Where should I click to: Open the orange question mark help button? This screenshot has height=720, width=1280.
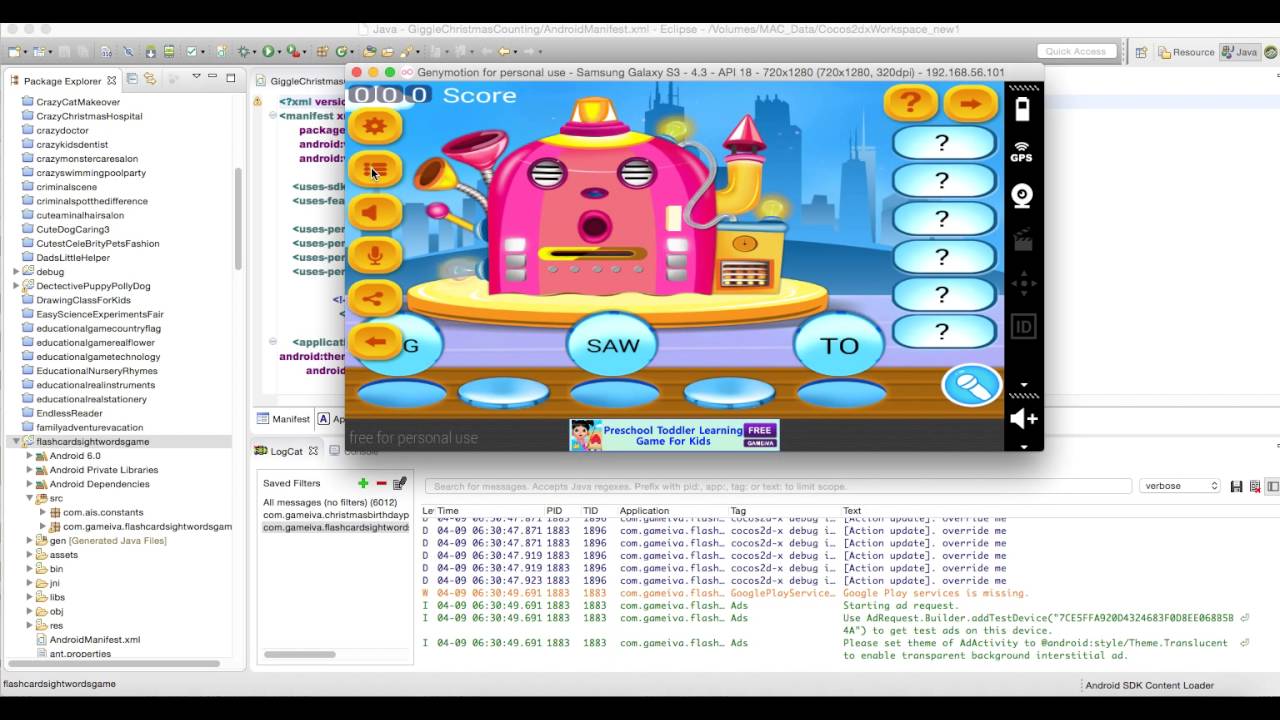click(910, 102)
